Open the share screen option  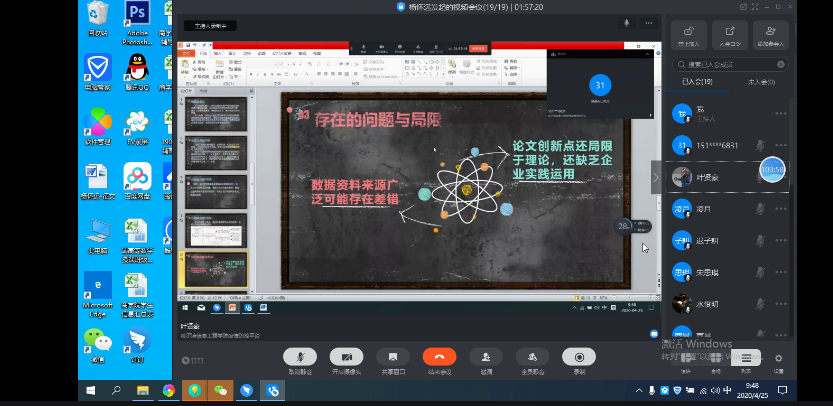(393, 358)
